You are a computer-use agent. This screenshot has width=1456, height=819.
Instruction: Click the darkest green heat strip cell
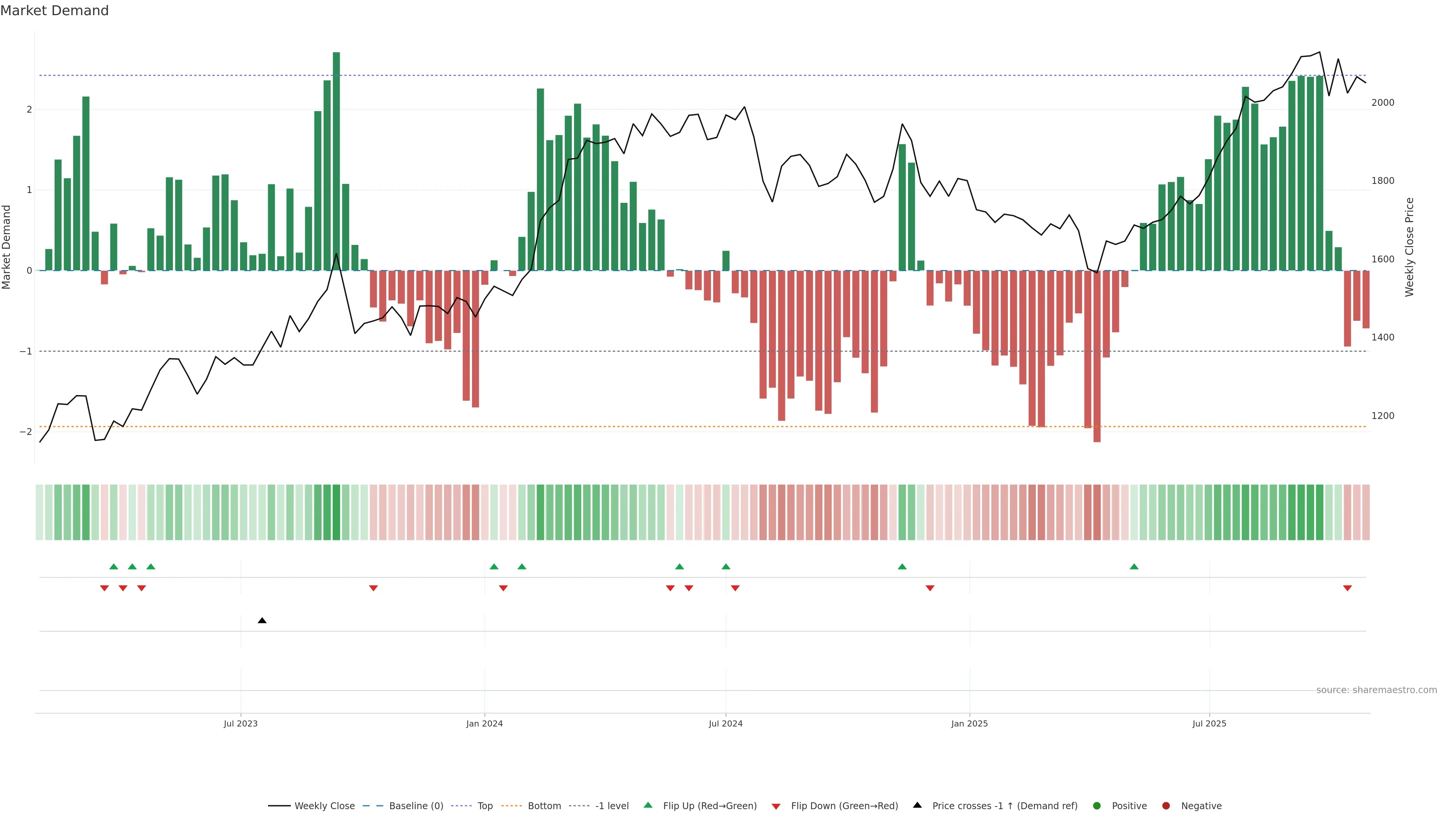pyautogui.click(x=336, y=512)
